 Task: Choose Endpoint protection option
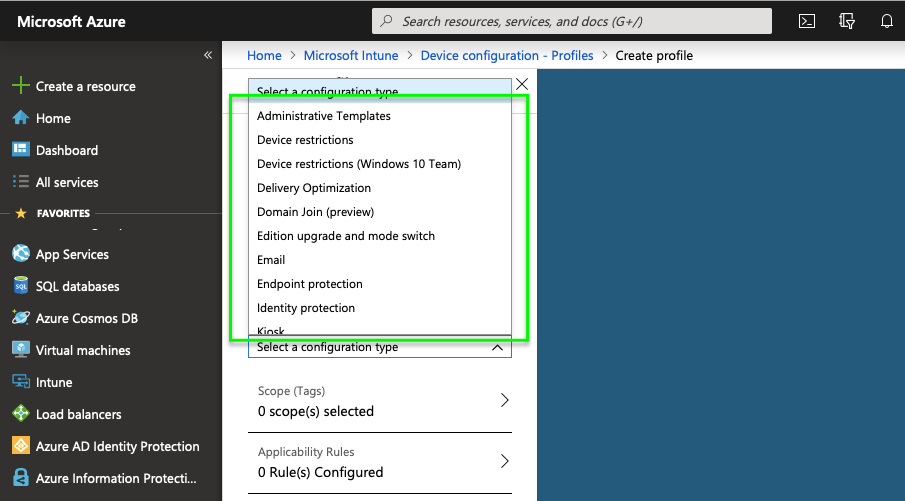pyautogui.click(x=380, y=283)
